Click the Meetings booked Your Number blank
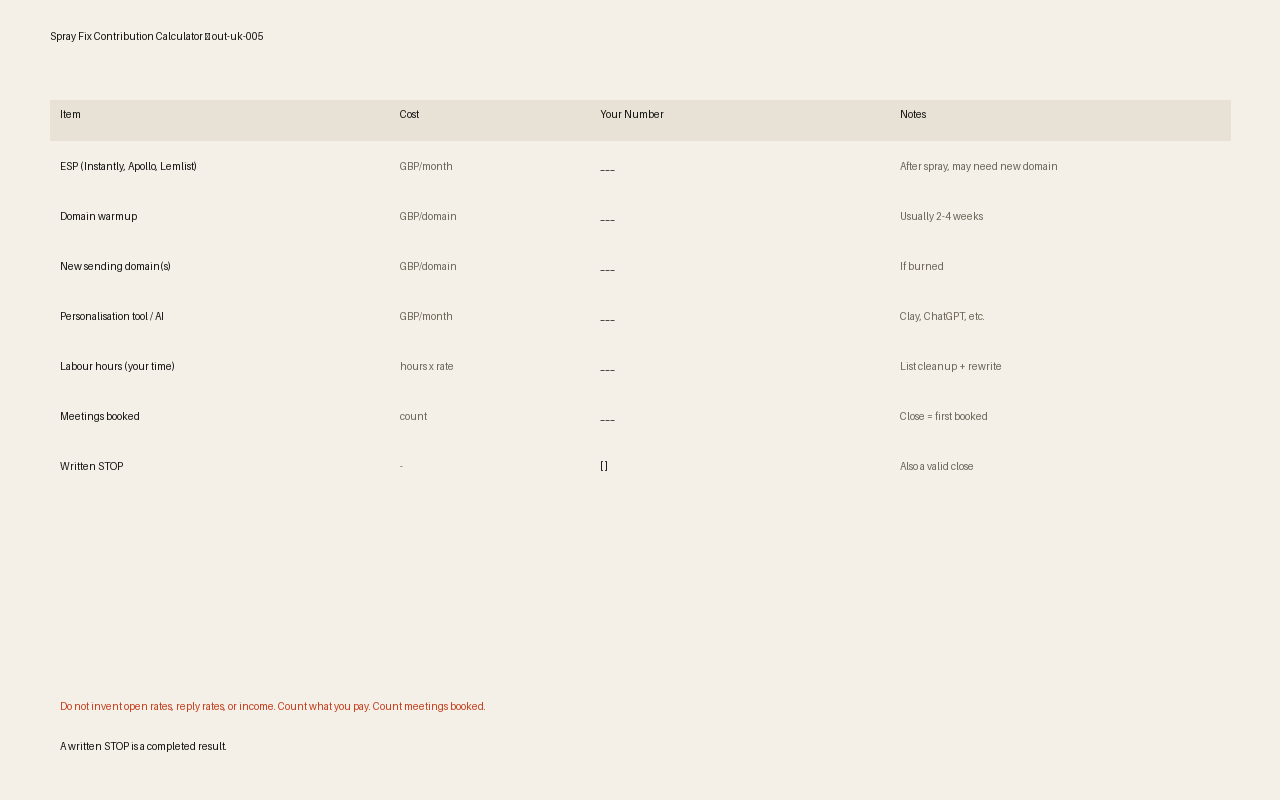Image resolution: width=1280 pixels, height=800 pixels. tap(607, 417)
